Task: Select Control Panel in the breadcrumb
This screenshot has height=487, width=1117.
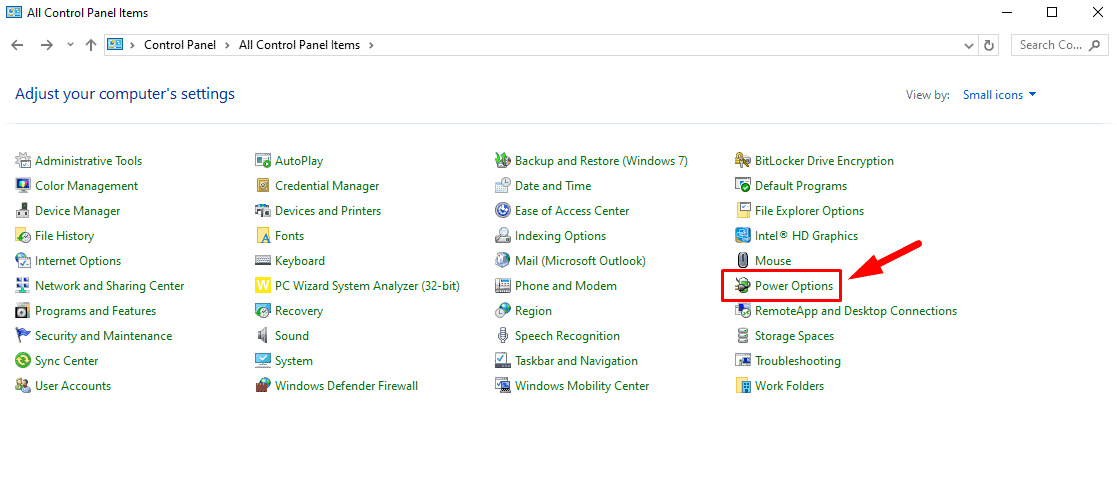Action: pos(180,45)
